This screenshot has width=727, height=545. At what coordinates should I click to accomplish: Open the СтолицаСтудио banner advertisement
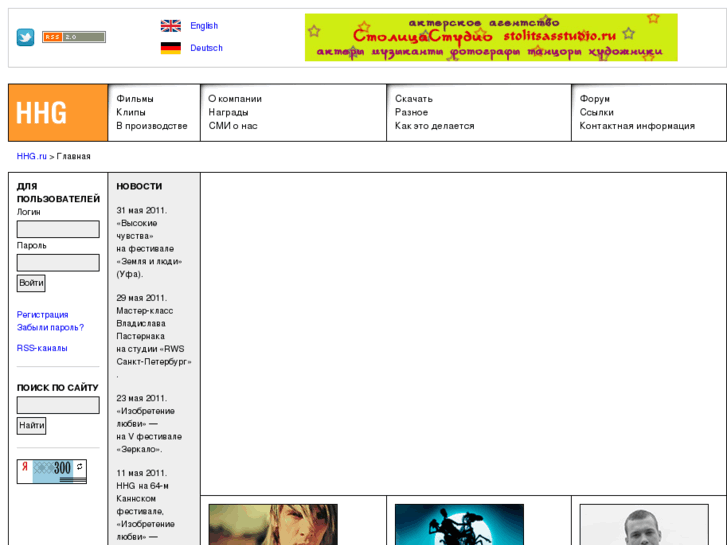tap(491, 38)
